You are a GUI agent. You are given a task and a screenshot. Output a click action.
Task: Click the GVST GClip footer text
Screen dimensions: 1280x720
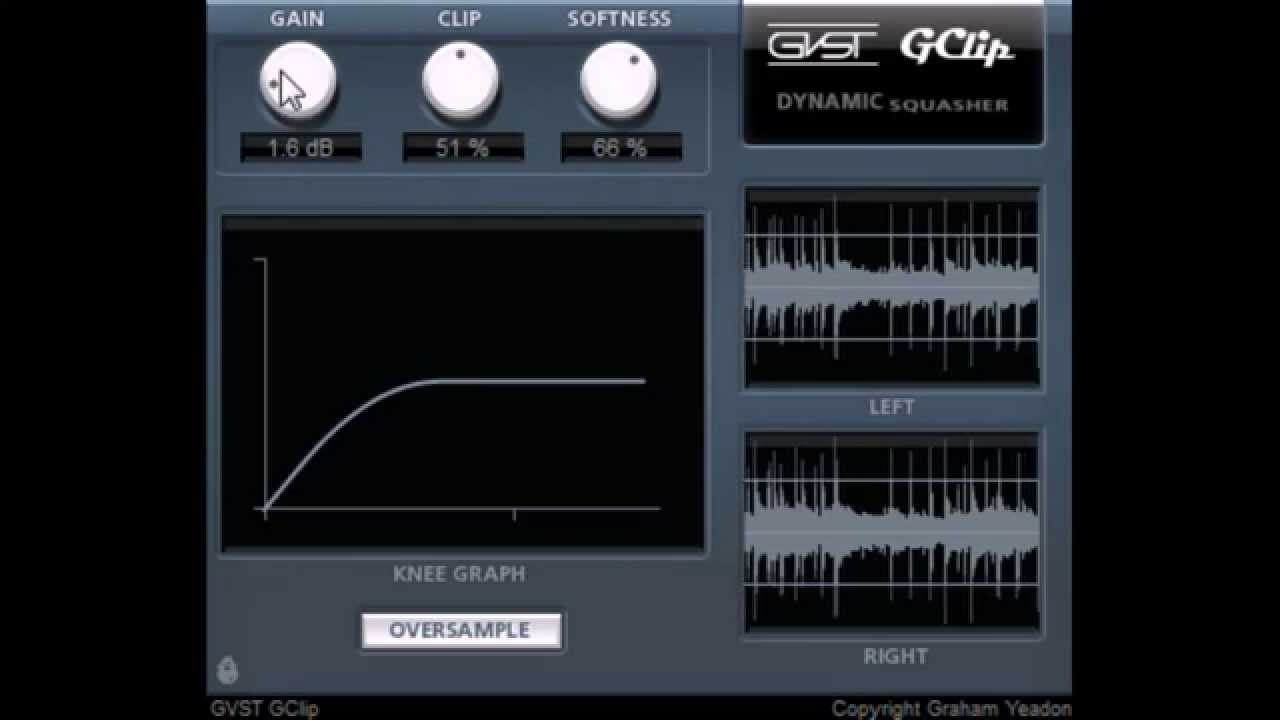click(x=265, y=709)
